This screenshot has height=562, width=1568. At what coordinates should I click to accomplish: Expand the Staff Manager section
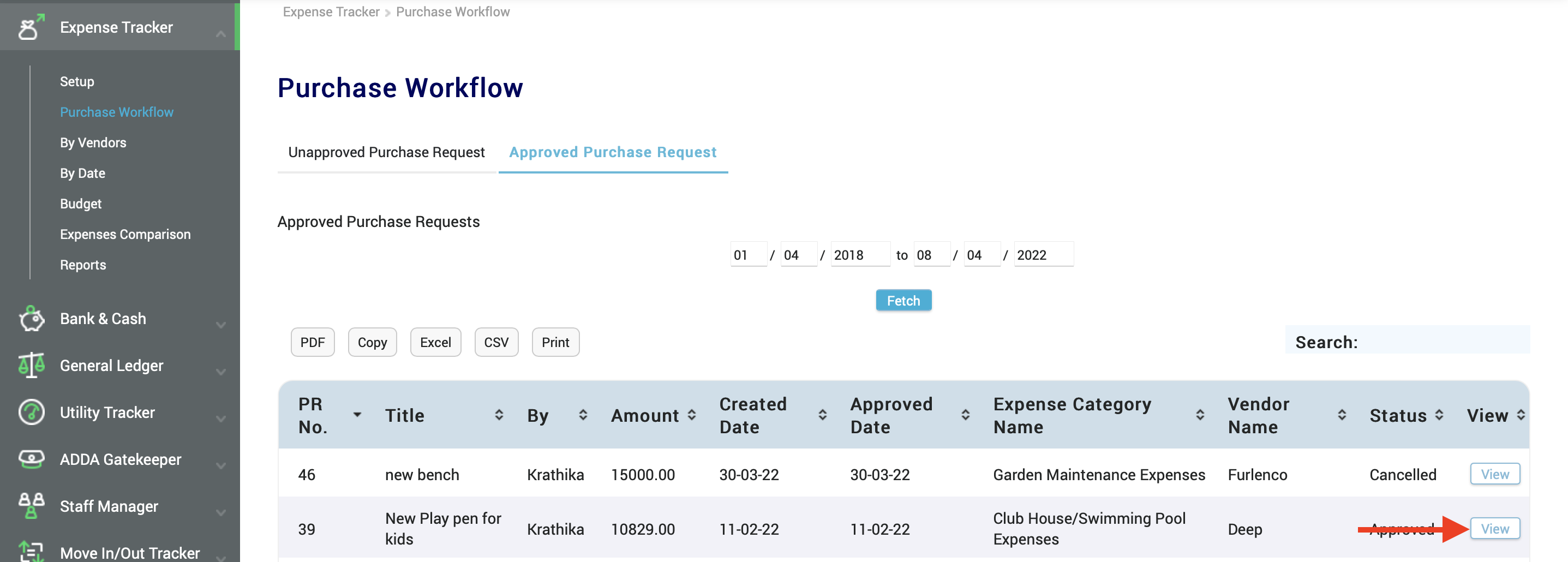tap(221, 513)
